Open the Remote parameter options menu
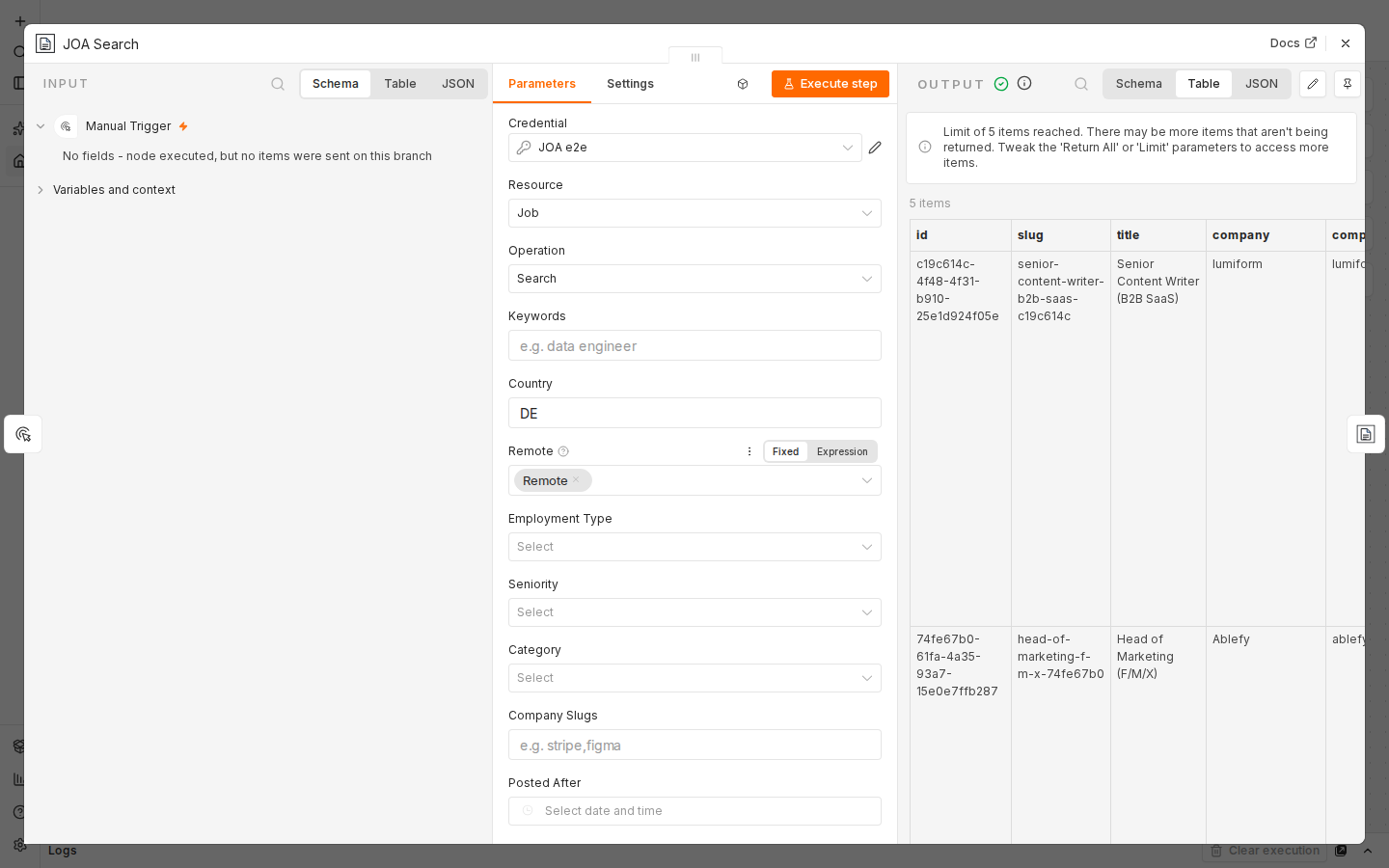1389x868 pixels. coord(749,451)
